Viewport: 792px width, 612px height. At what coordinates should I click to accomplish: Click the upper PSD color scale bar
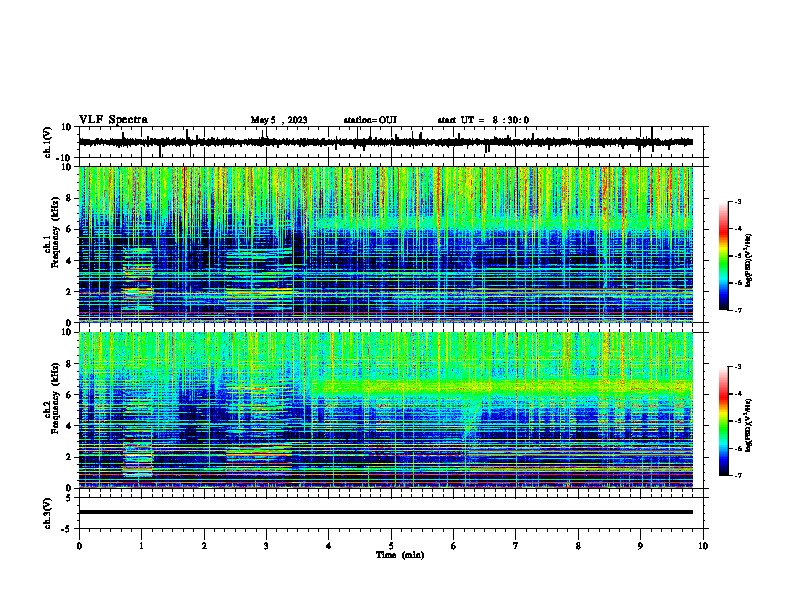[723, 256]
